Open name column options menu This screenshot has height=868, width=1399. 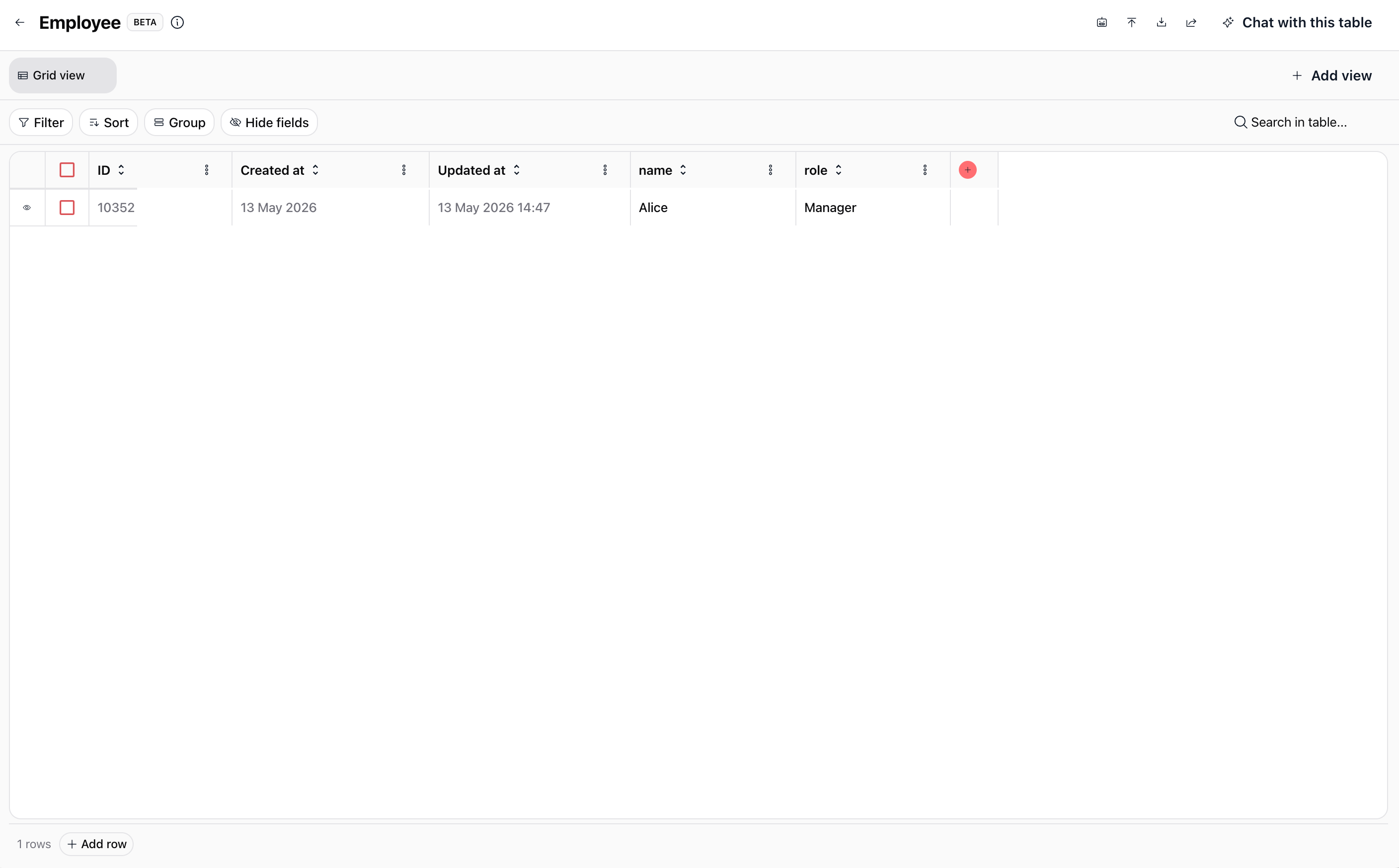coord(770,170)
